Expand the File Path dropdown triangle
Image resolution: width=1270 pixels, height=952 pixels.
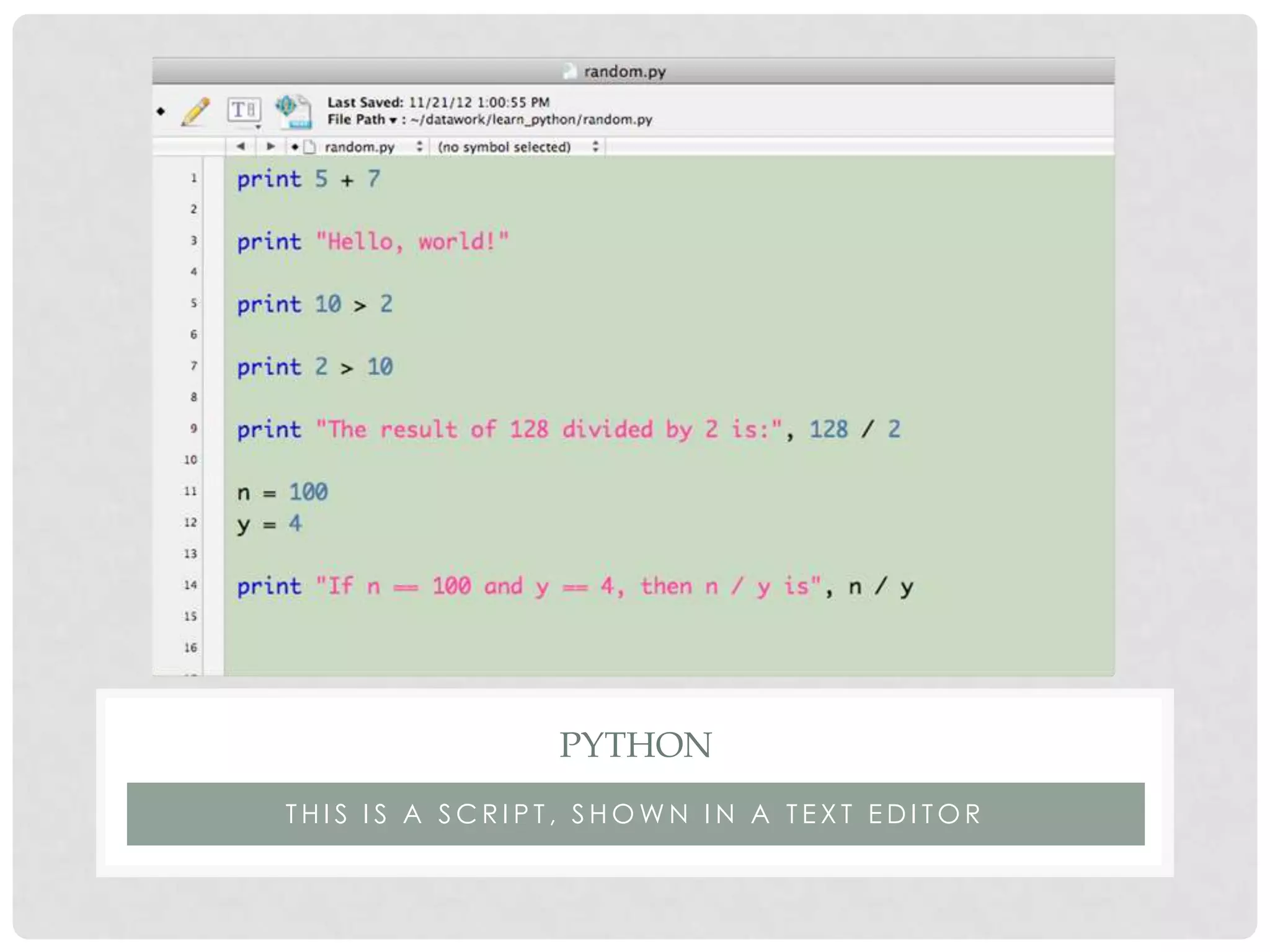click(393, 120)
